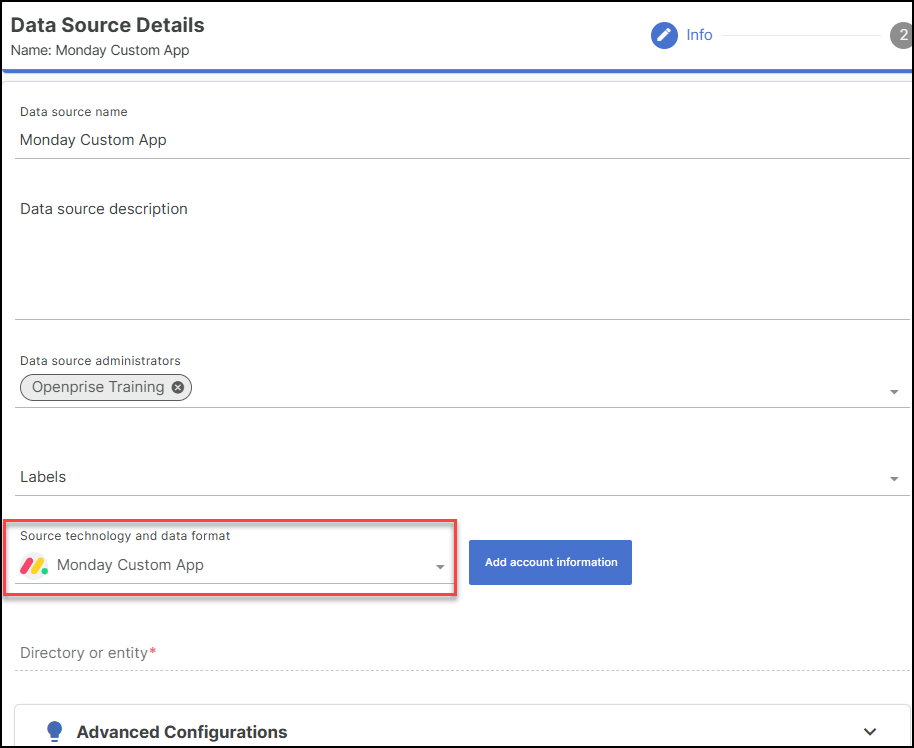Click the Monday logo icon
914x748 pixels.
34,565
